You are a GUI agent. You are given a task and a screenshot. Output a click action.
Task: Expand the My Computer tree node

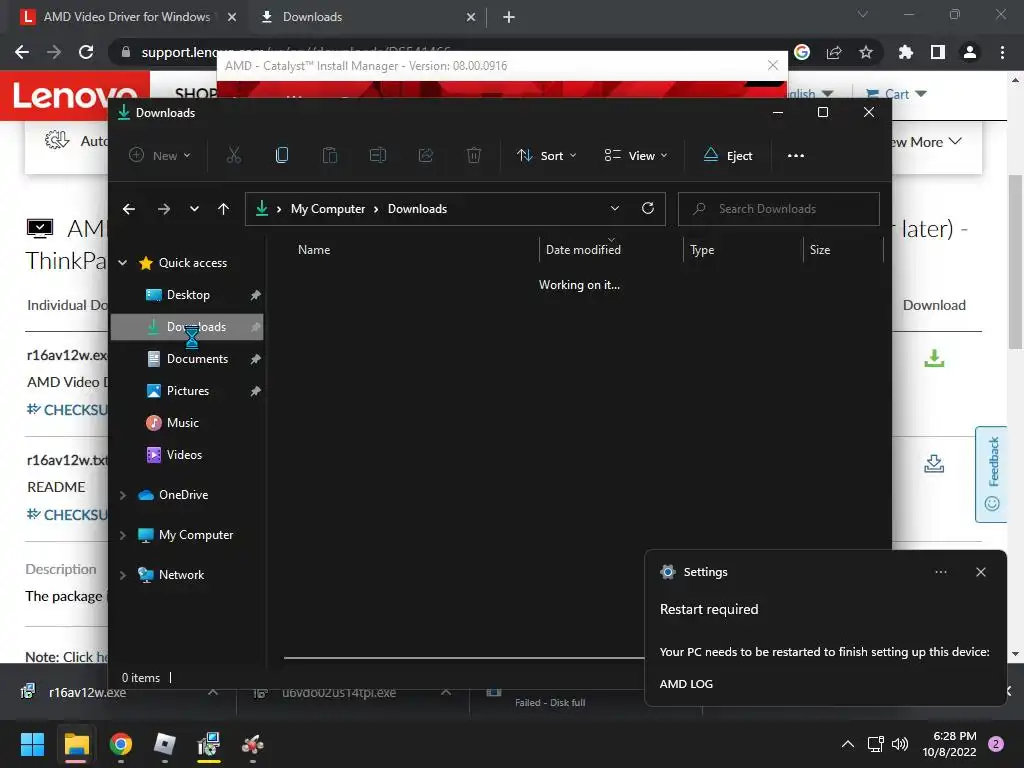click(123, 535)
